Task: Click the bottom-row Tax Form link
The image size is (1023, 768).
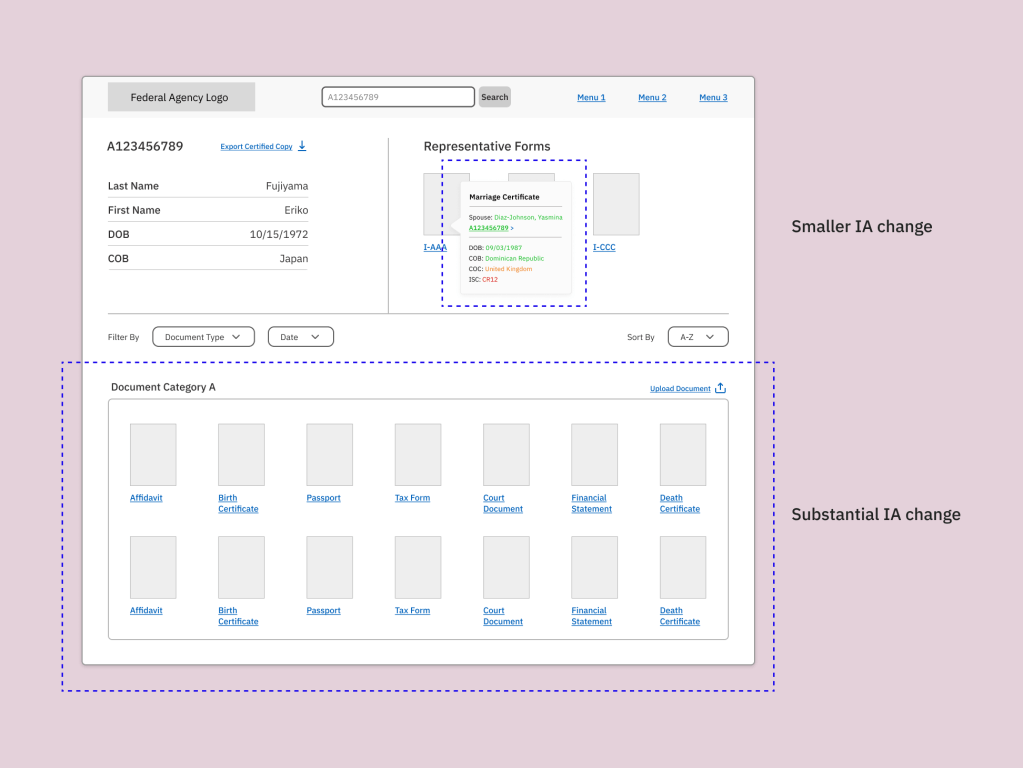Action: (412, 611)
